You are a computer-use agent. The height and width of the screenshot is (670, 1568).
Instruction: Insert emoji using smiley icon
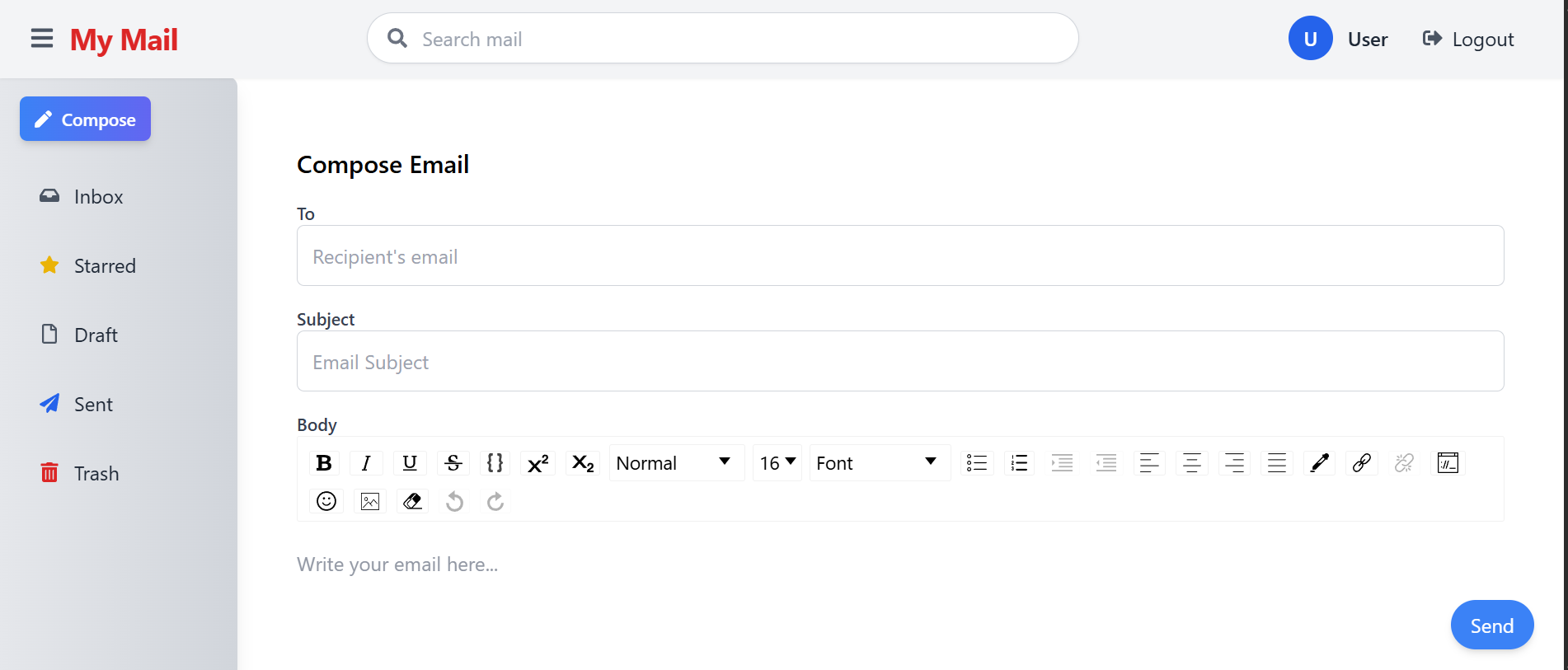coord(326,501)
